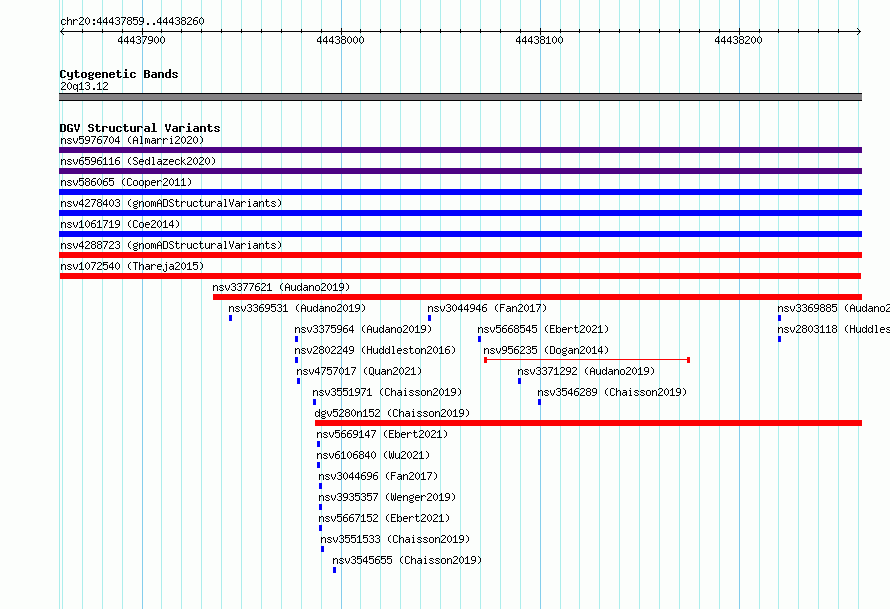The image size is (890, 609).
Task: Open nsv4278403 (gnomADStructuralVariants) label
Action: coord(171,203)
